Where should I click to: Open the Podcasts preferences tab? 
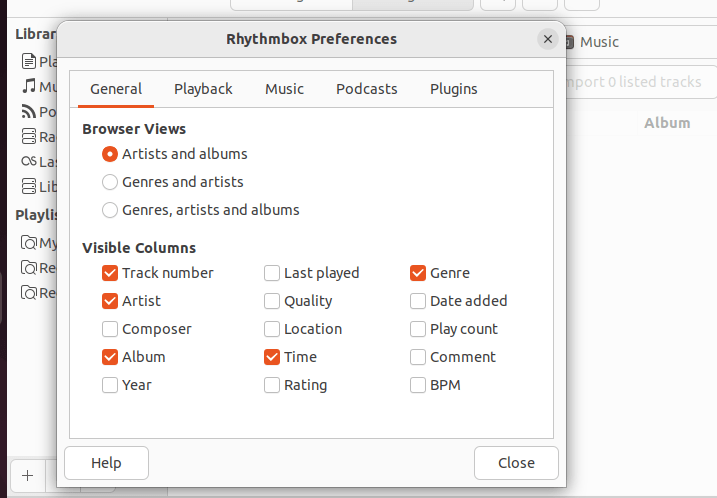pos(367,89)
